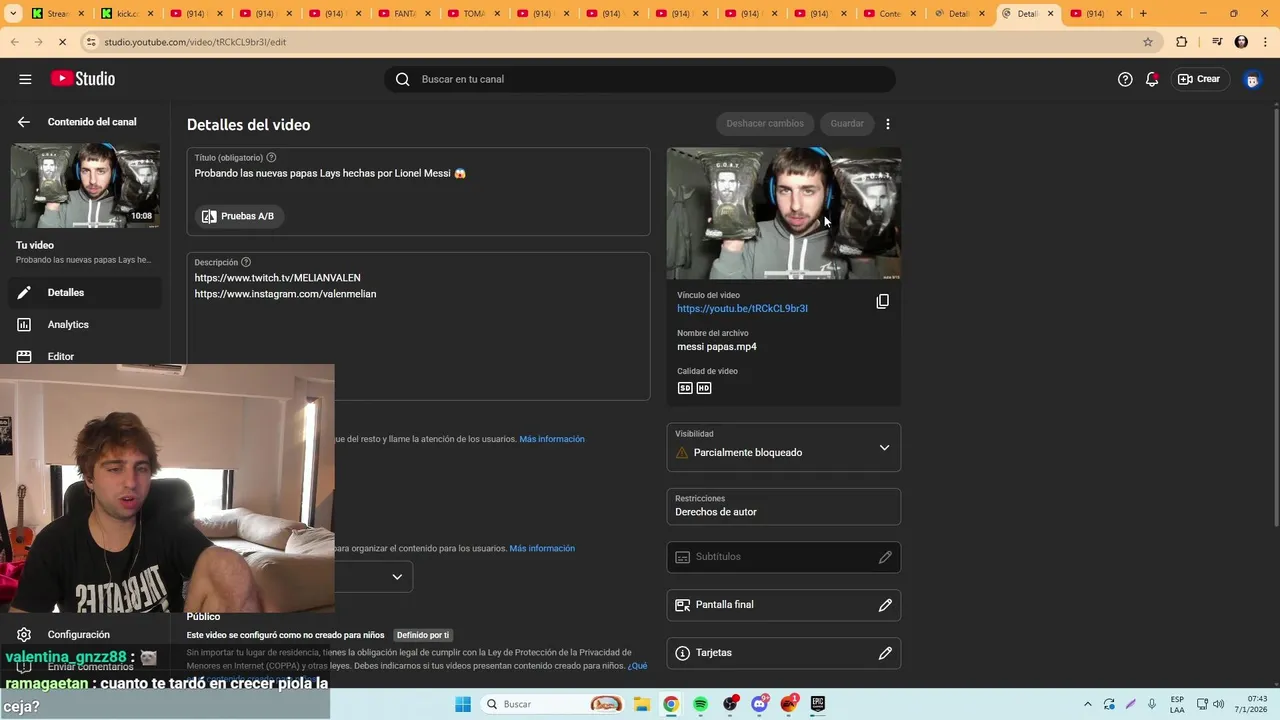Switch to the kick.com browser tab
This screenshot has height=720, width=1280.
point(131,14)
